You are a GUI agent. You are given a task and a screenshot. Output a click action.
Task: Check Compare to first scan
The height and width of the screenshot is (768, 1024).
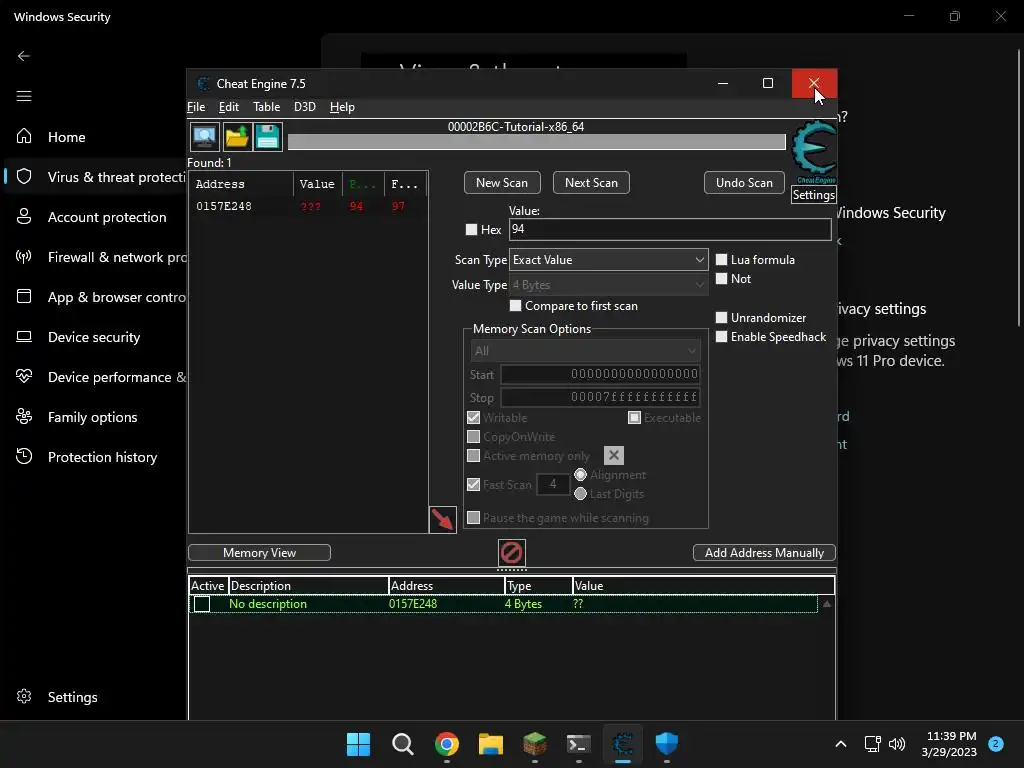(515, 306)
